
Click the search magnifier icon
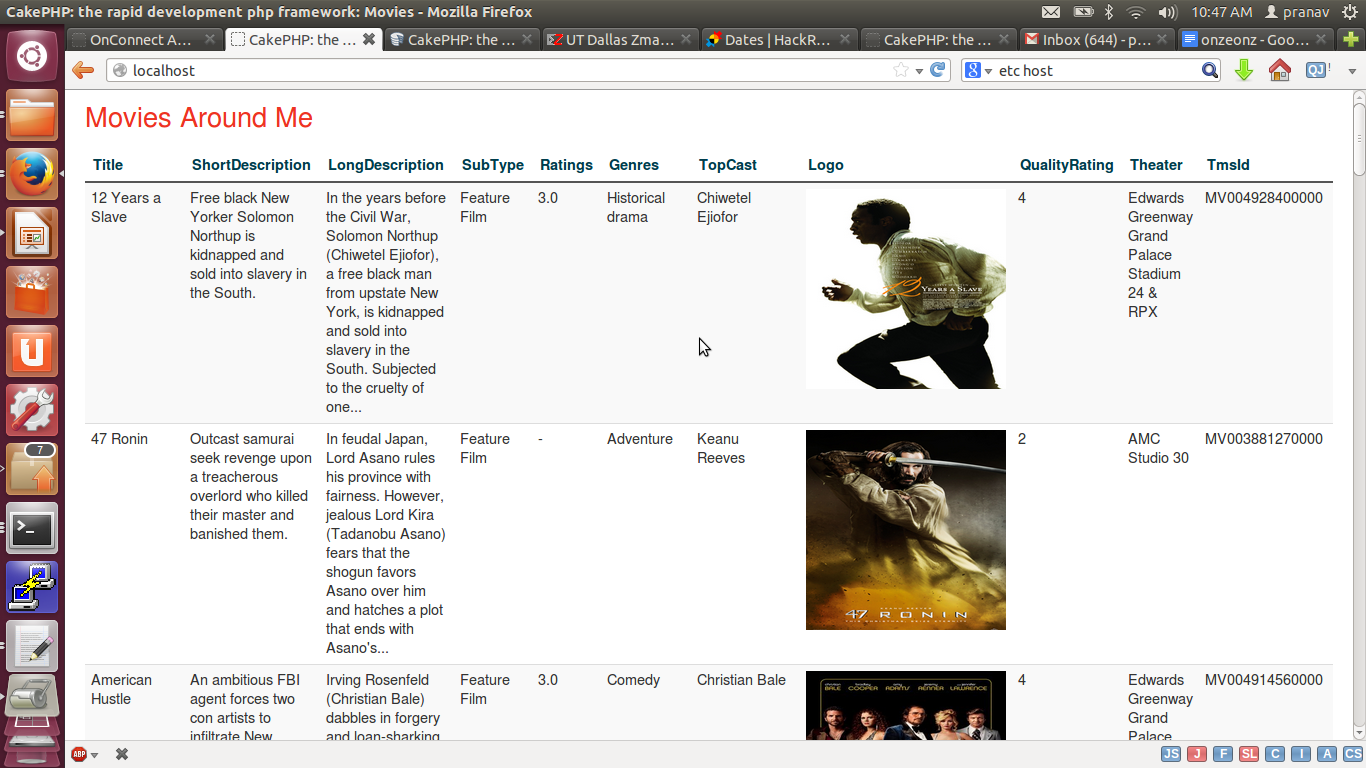[1210, 70]
